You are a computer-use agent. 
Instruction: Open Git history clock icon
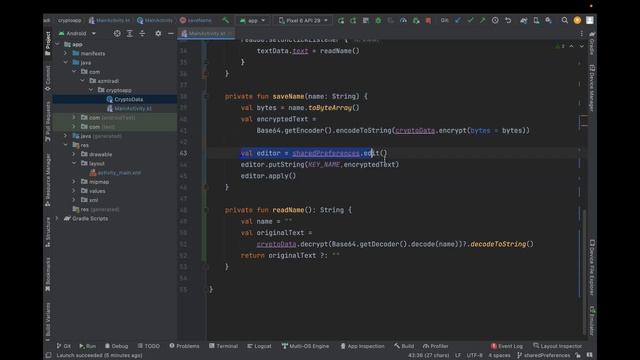click(495, 20)
